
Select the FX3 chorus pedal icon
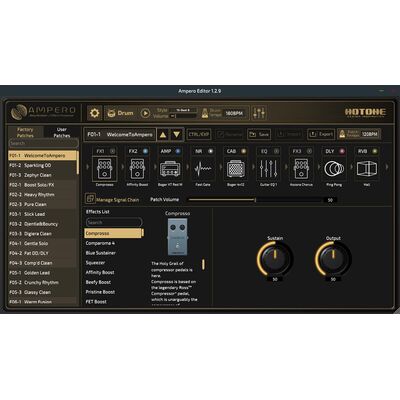[301, 169]
